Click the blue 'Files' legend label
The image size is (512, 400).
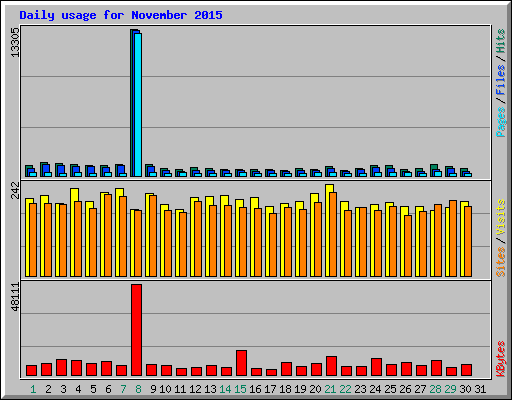(x=500, y=80)
